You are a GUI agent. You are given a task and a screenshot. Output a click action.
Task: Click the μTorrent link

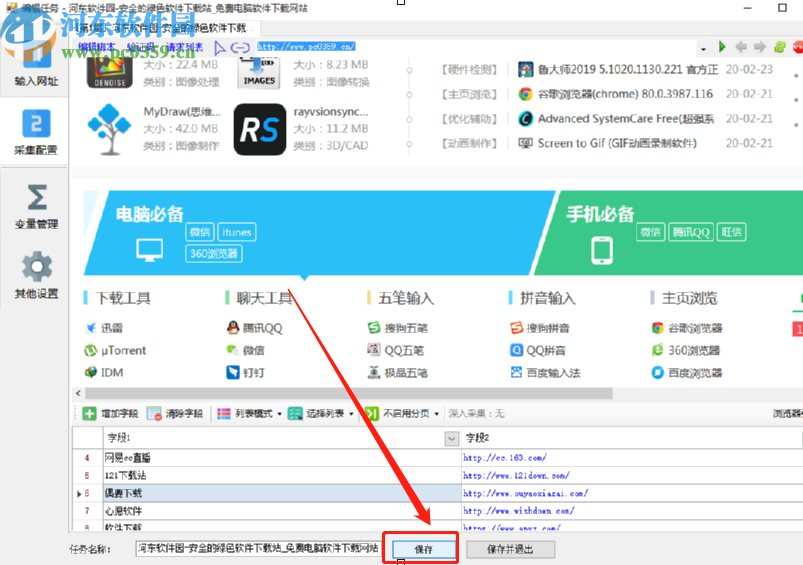point(123,350)
